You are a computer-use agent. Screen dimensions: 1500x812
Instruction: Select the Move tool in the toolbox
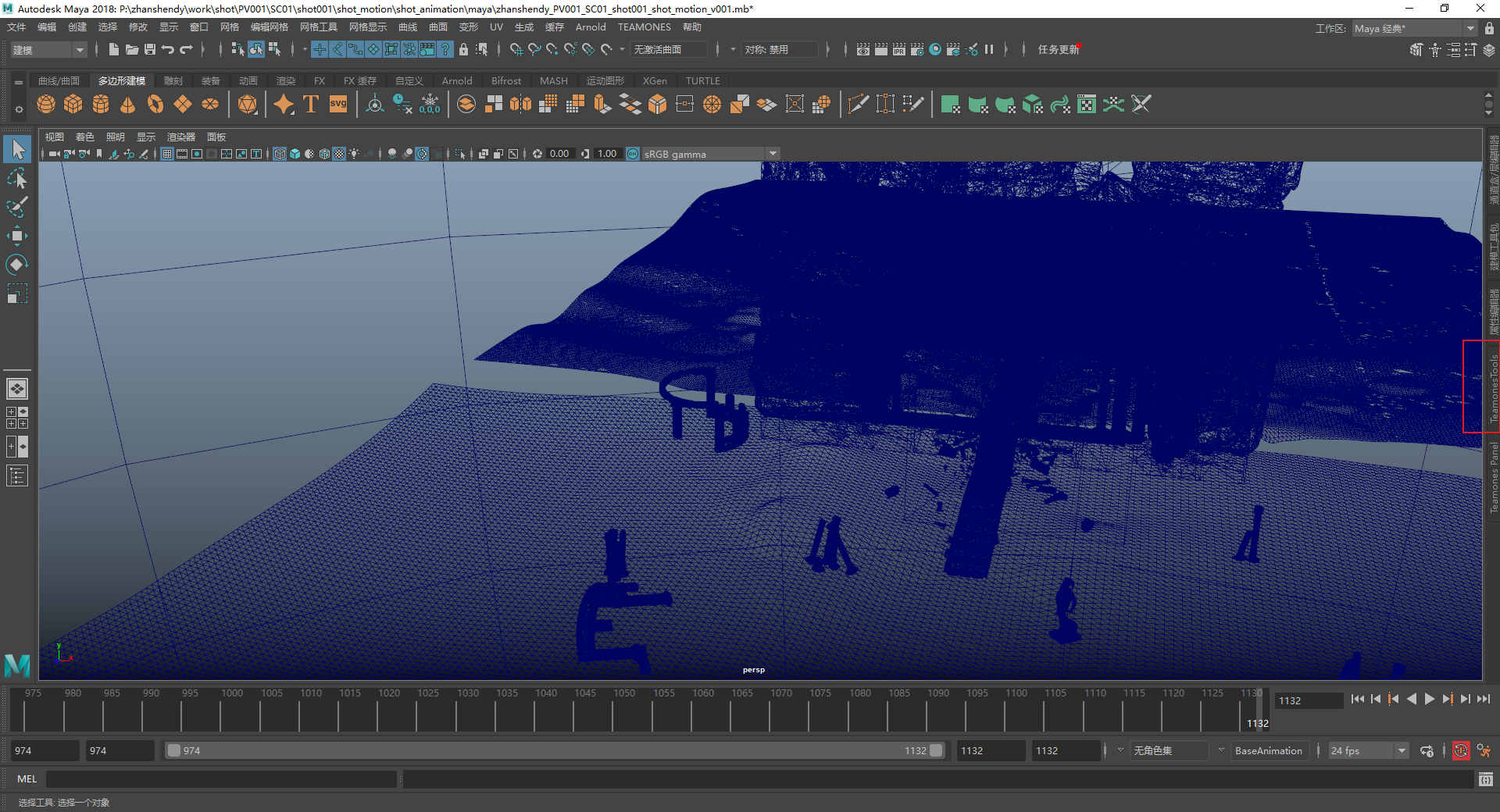(x=16, y=235)
